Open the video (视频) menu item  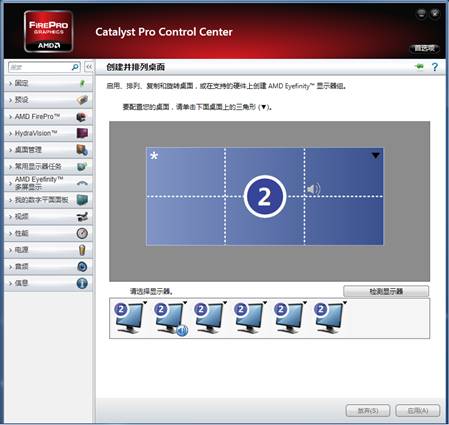point(48,217)
